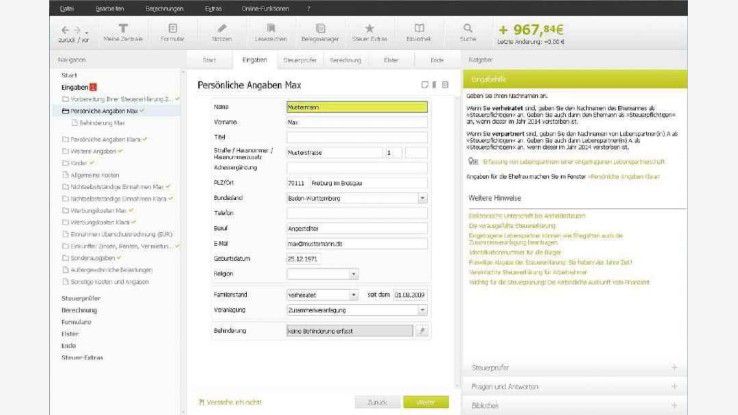Open the Bundesland dropdown
This screenshot has height=415, width=738.
(422, 198)
